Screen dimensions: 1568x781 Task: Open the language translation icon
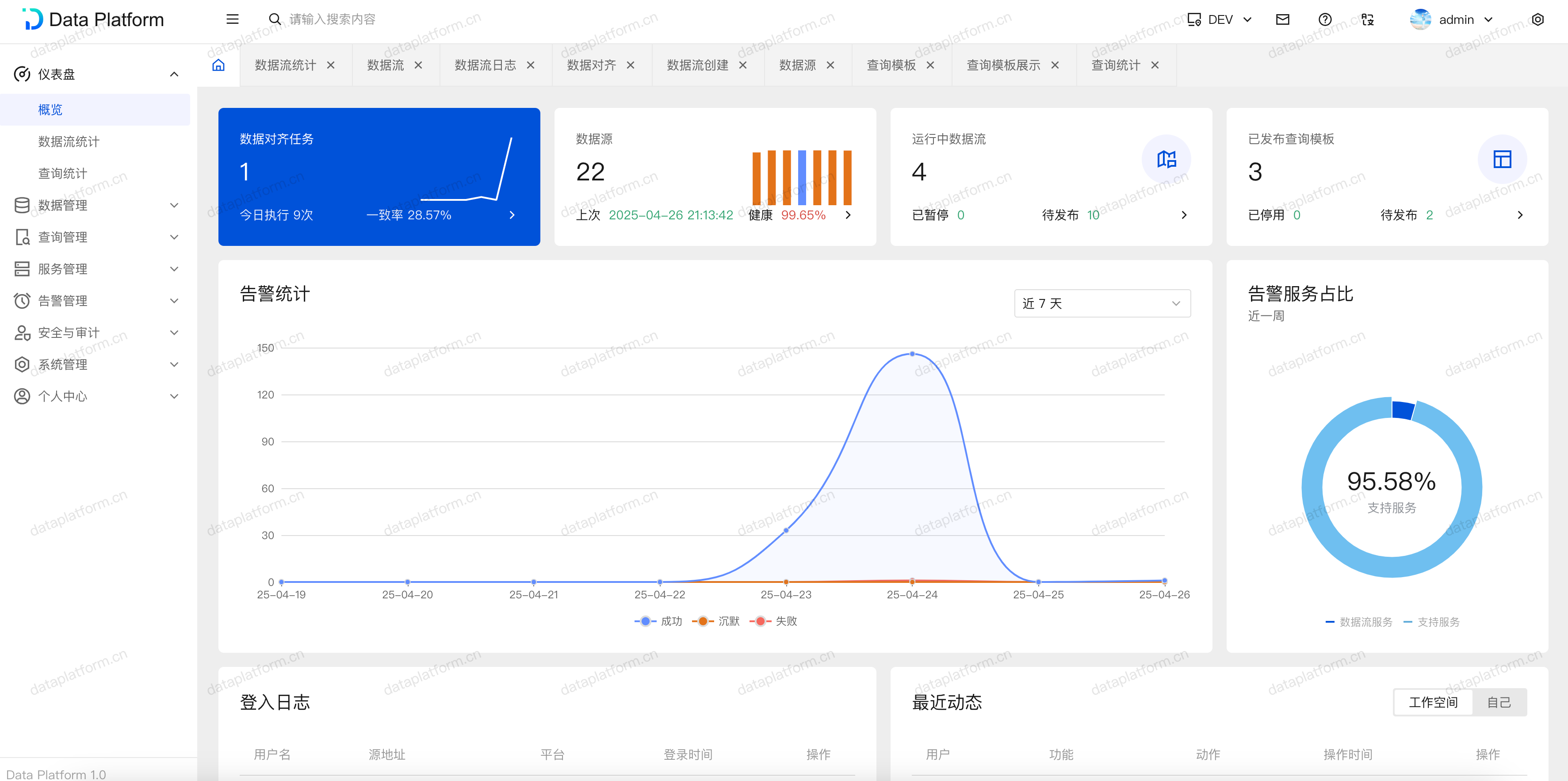click(x=1367, y=19)
